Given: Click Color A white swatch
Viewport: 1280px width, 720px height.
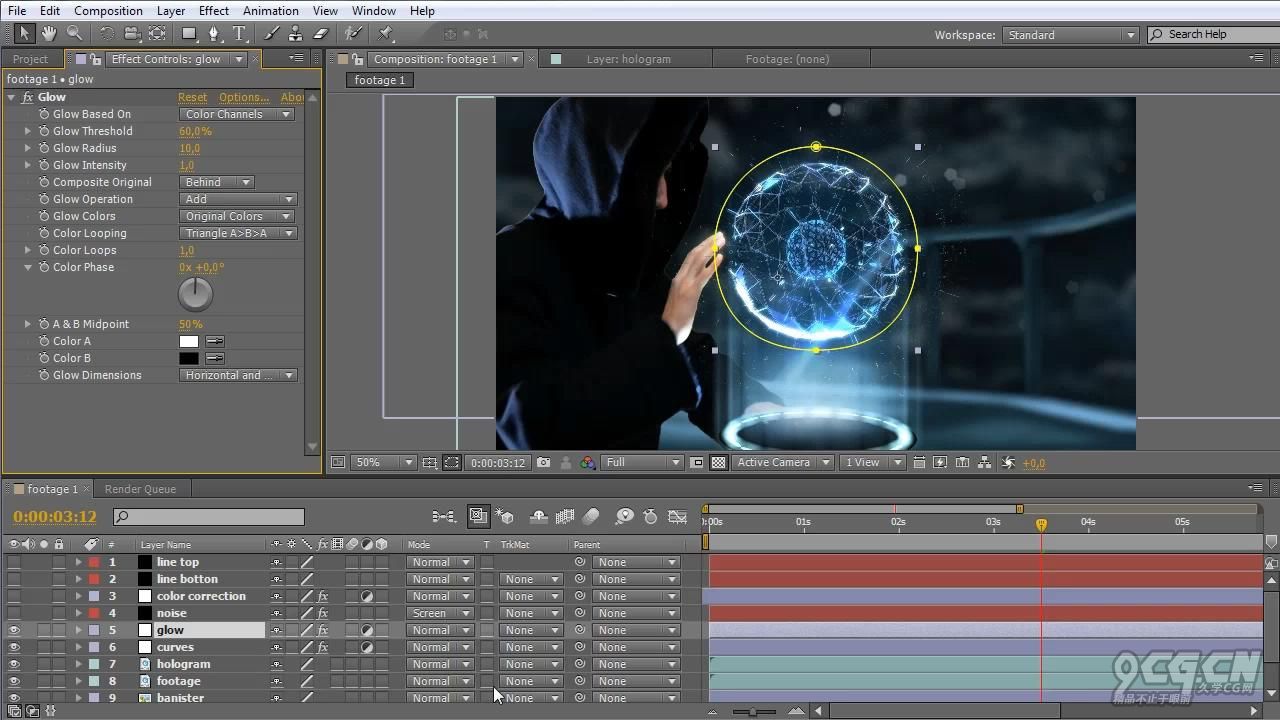Looking at the screenshot, I should (x=189, y=341).
